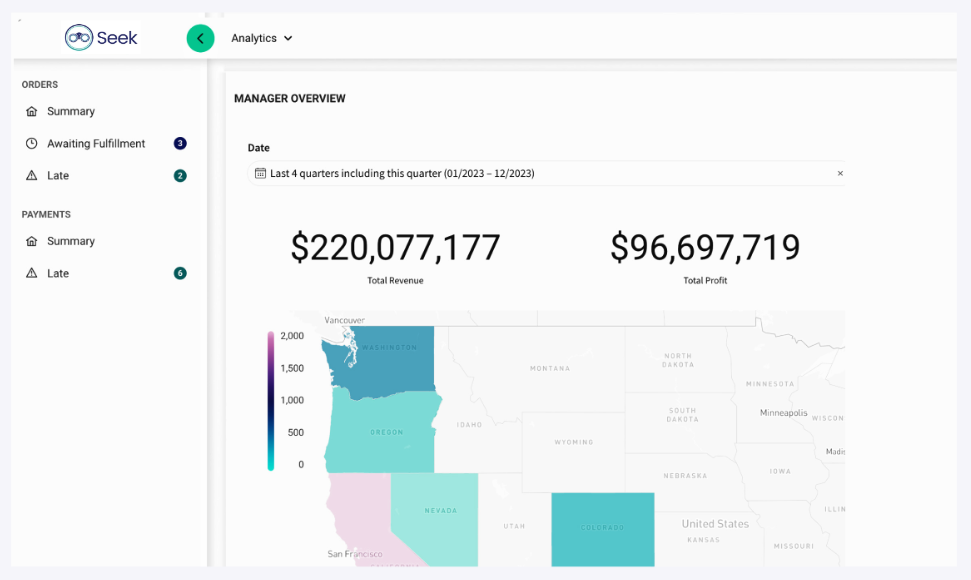Click the color gradient legend on the map
971x580 pixels.
(271, 398)
